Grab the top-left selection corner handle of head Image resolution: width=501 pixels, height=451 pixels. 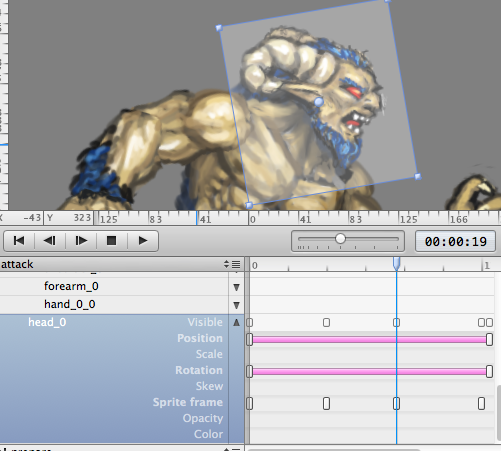[x=219, y=28]
